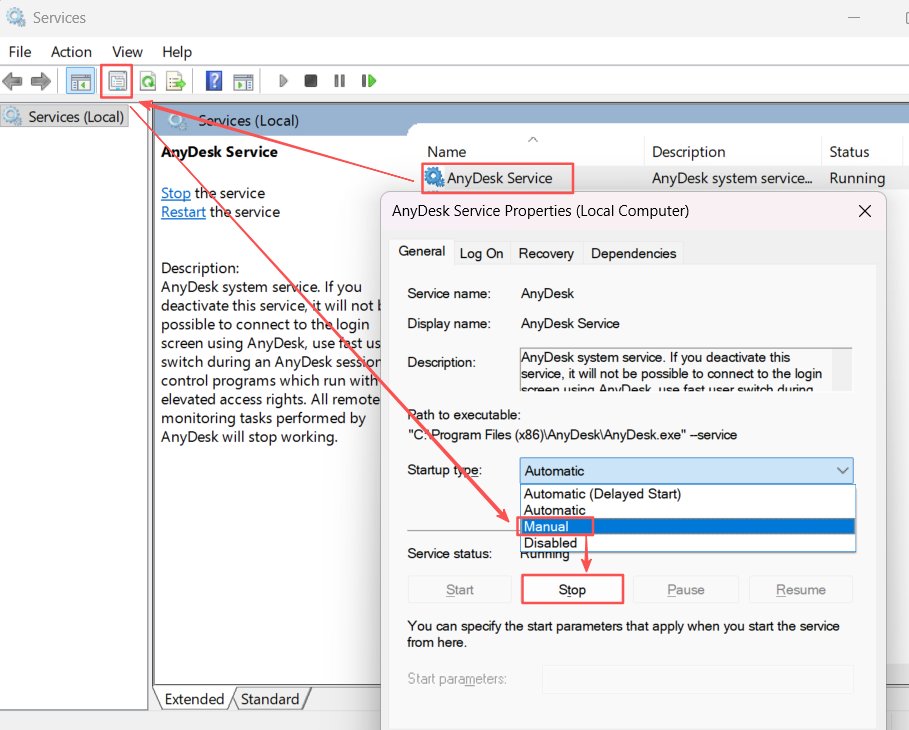The image size is (909, 730).
Task: Click the Stop button in properties dialog
Action: (x=572, y=590)
